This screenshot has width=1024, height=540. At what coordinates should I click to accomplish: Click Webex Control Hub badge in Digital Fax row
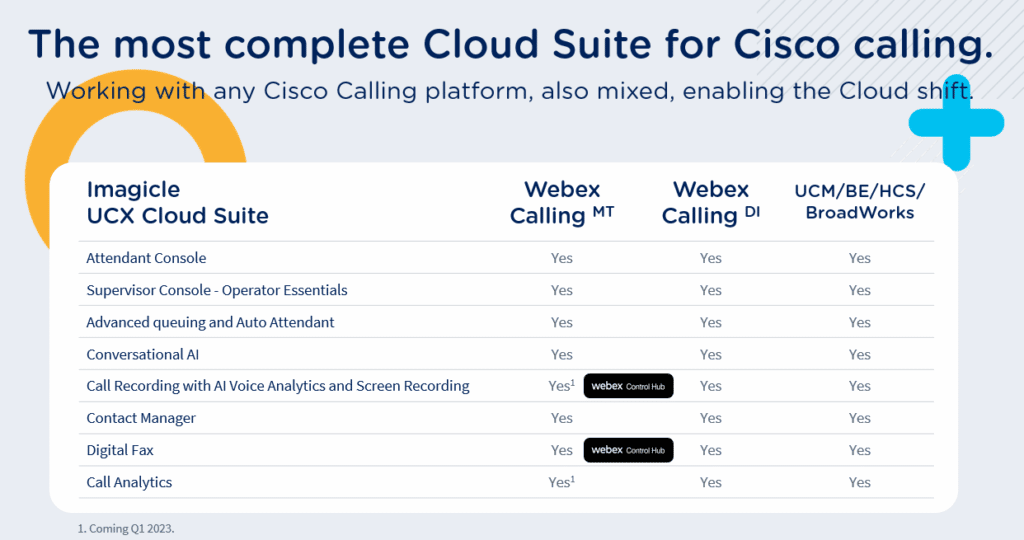pyautogui.click(x=628, y=450)
